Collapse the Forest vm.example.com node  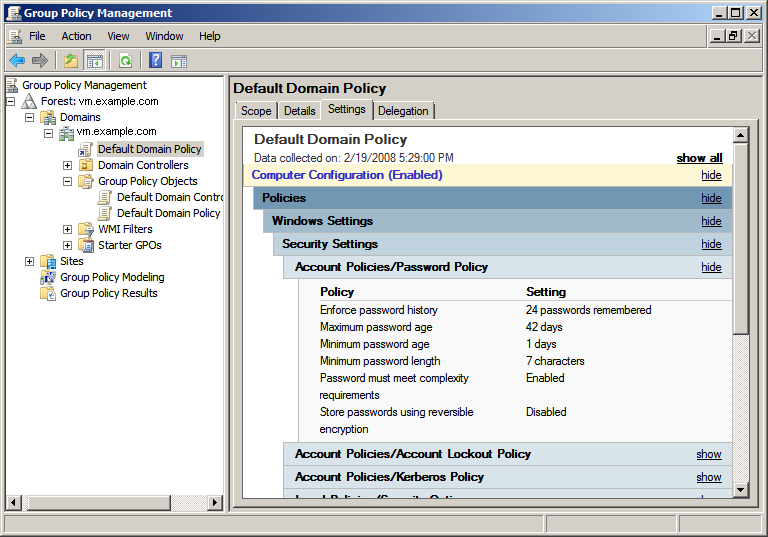pyautogui.click(x=11, y=101)
